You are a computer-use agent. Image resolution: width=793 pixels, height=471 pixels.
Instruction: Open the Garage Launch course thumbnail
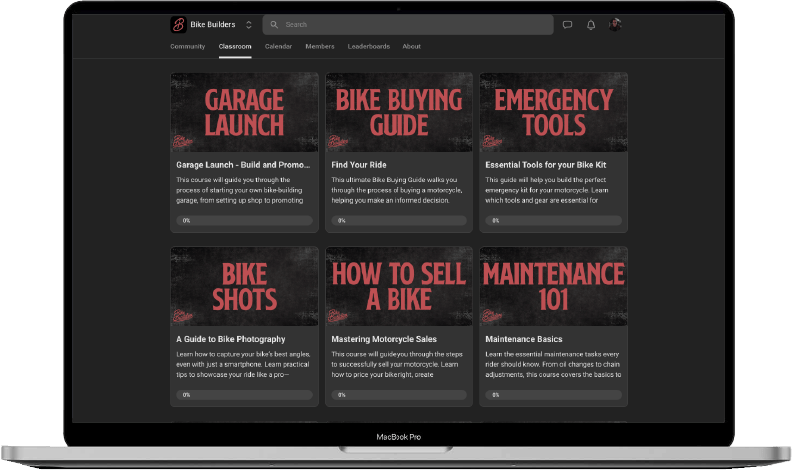click(x=244, y=112)
